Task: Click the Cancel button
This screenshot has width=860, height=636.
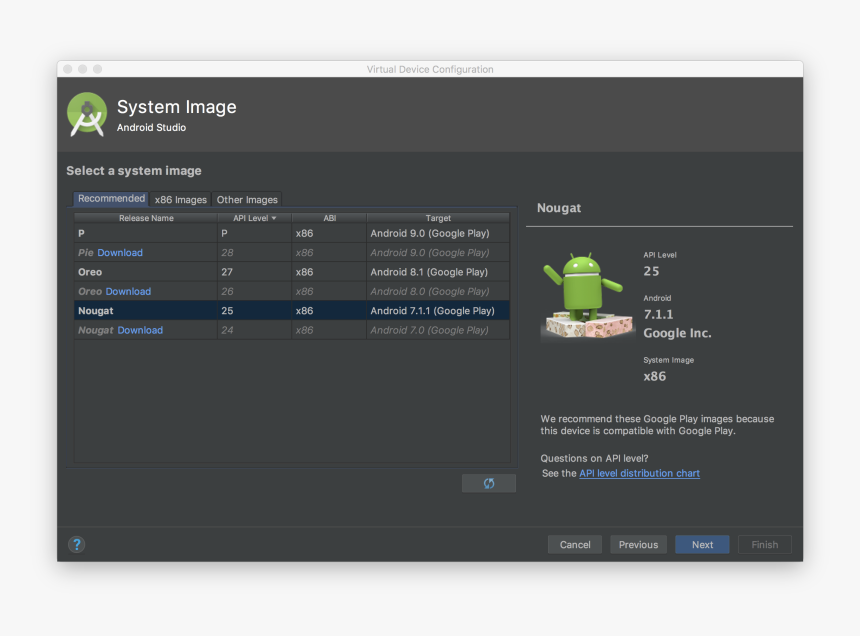Action: pyautogui.click(x=575, y=544)
